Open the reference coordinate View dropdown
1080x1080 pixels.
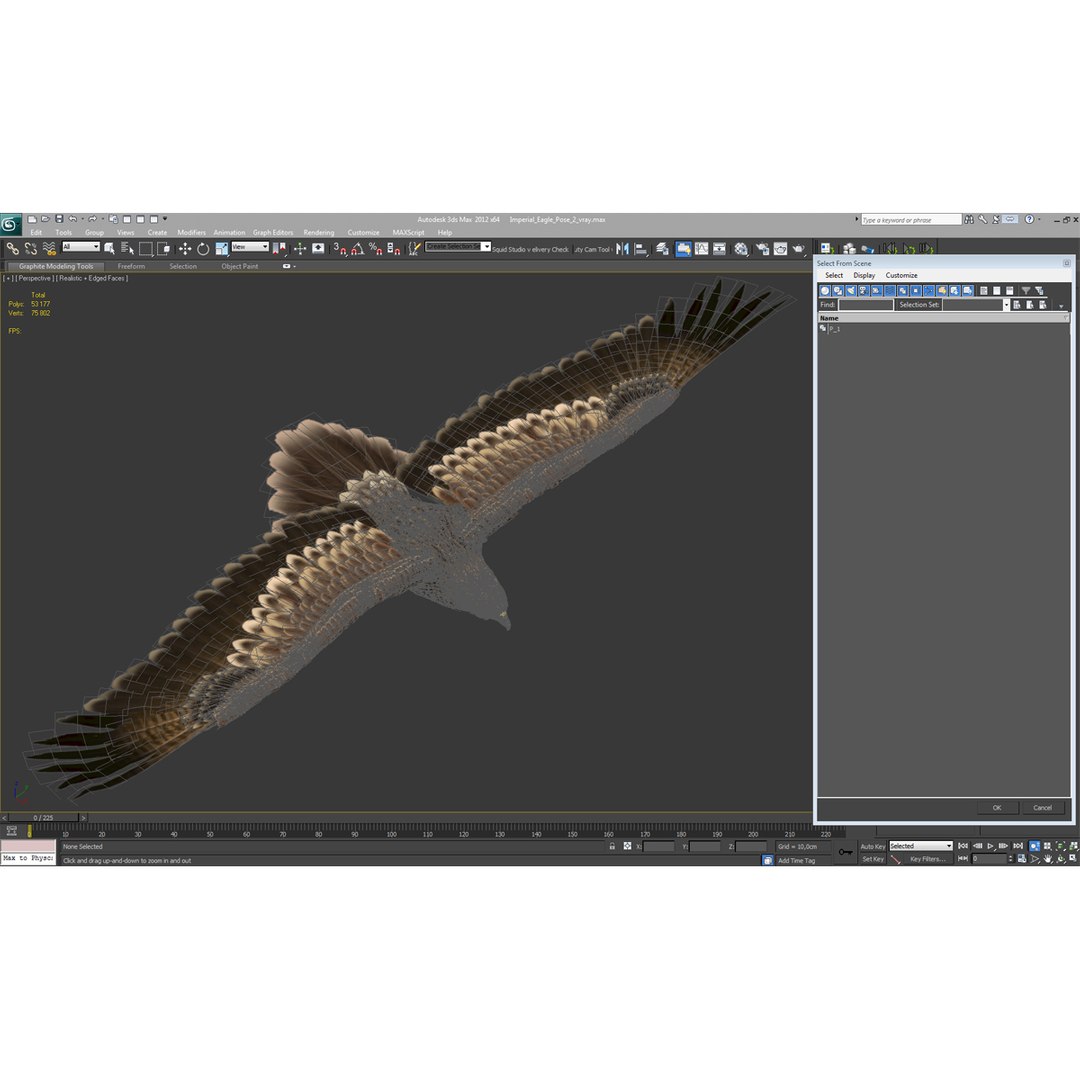pyautogui.click(x=249, y=247)
